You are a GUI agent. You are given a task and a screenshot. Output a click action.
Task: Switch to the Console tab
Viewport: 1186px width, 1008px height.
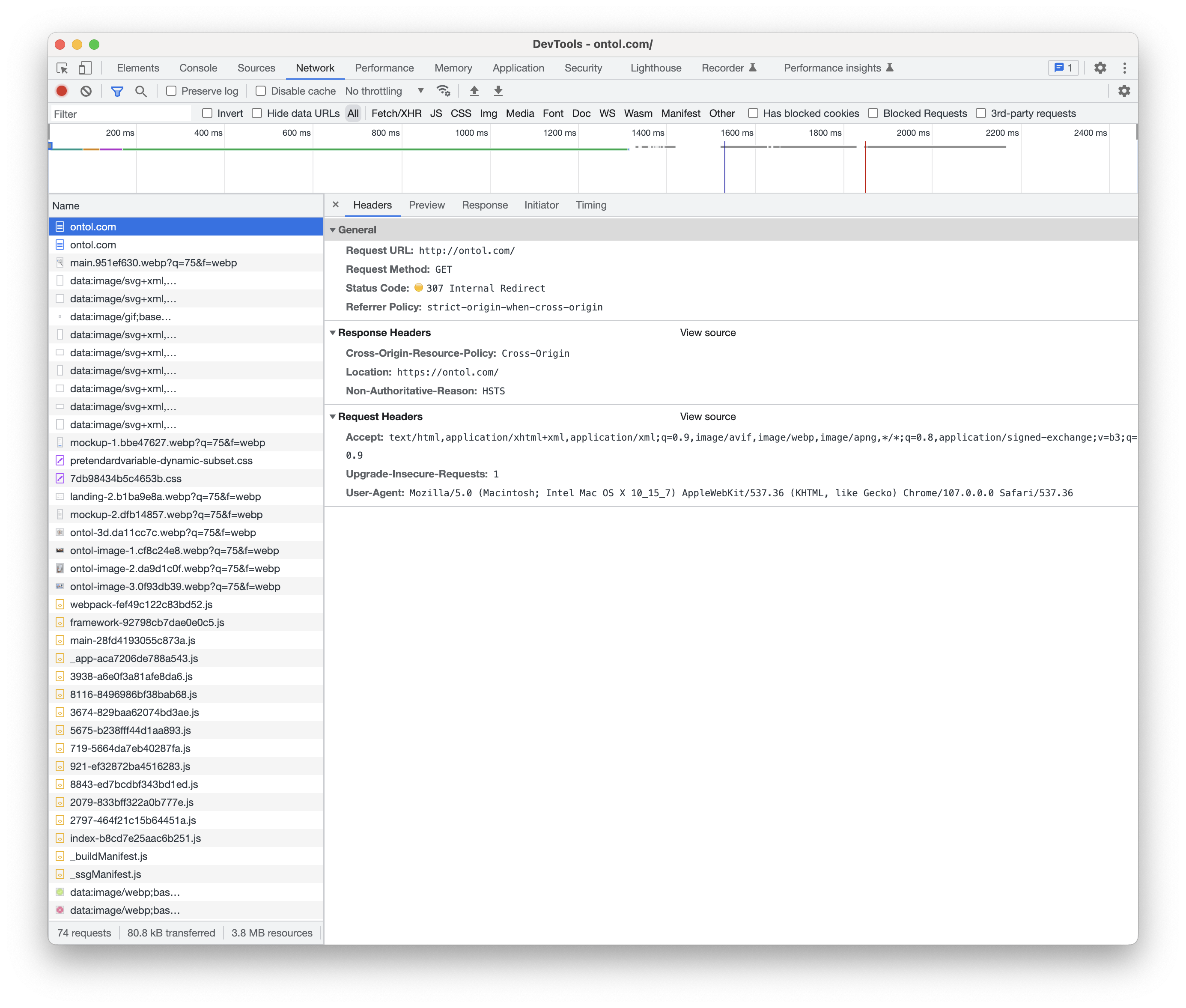click(198, 68)
